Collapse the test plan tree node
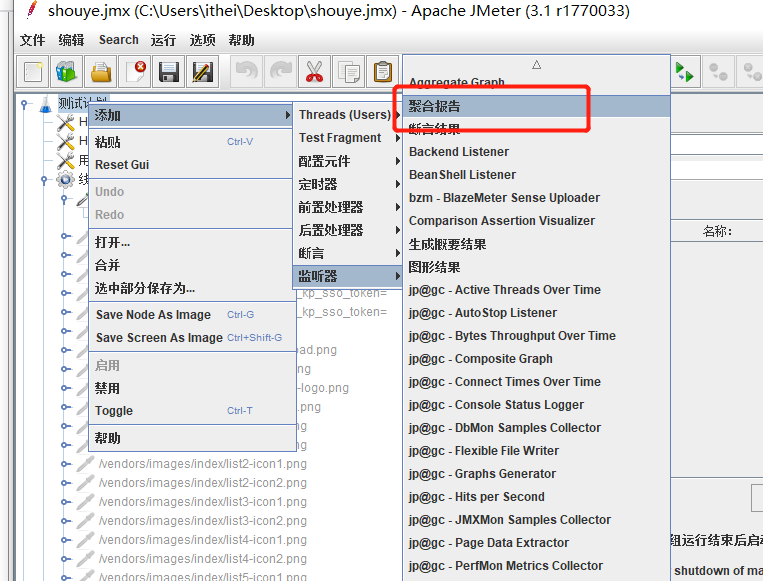763x581 pixels. point(24,104)
